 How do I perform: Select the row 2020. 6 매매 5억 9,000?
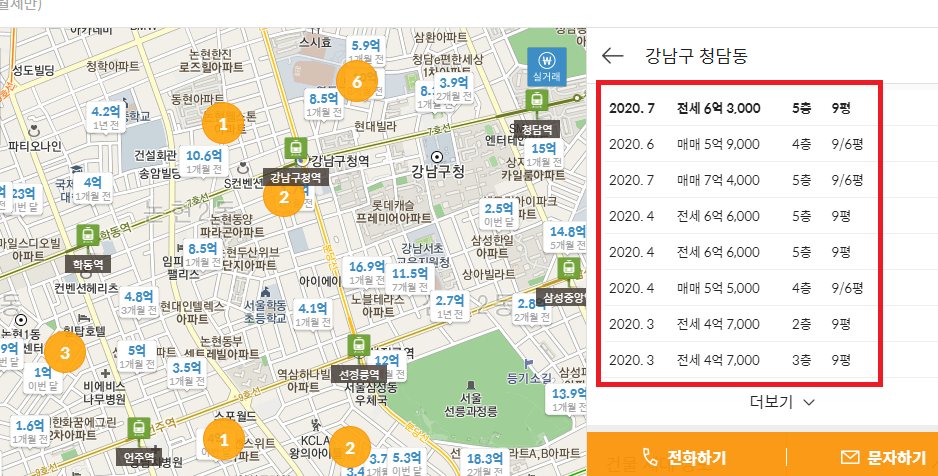point(741,144)
